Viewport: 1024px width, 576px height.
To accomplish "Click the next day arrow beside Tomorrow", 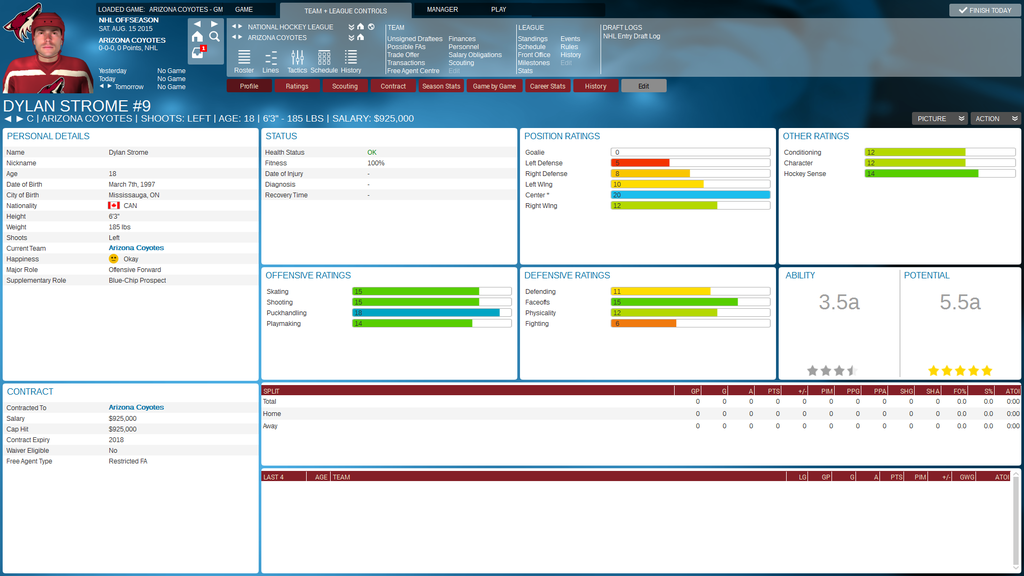I will click(109, 86).
